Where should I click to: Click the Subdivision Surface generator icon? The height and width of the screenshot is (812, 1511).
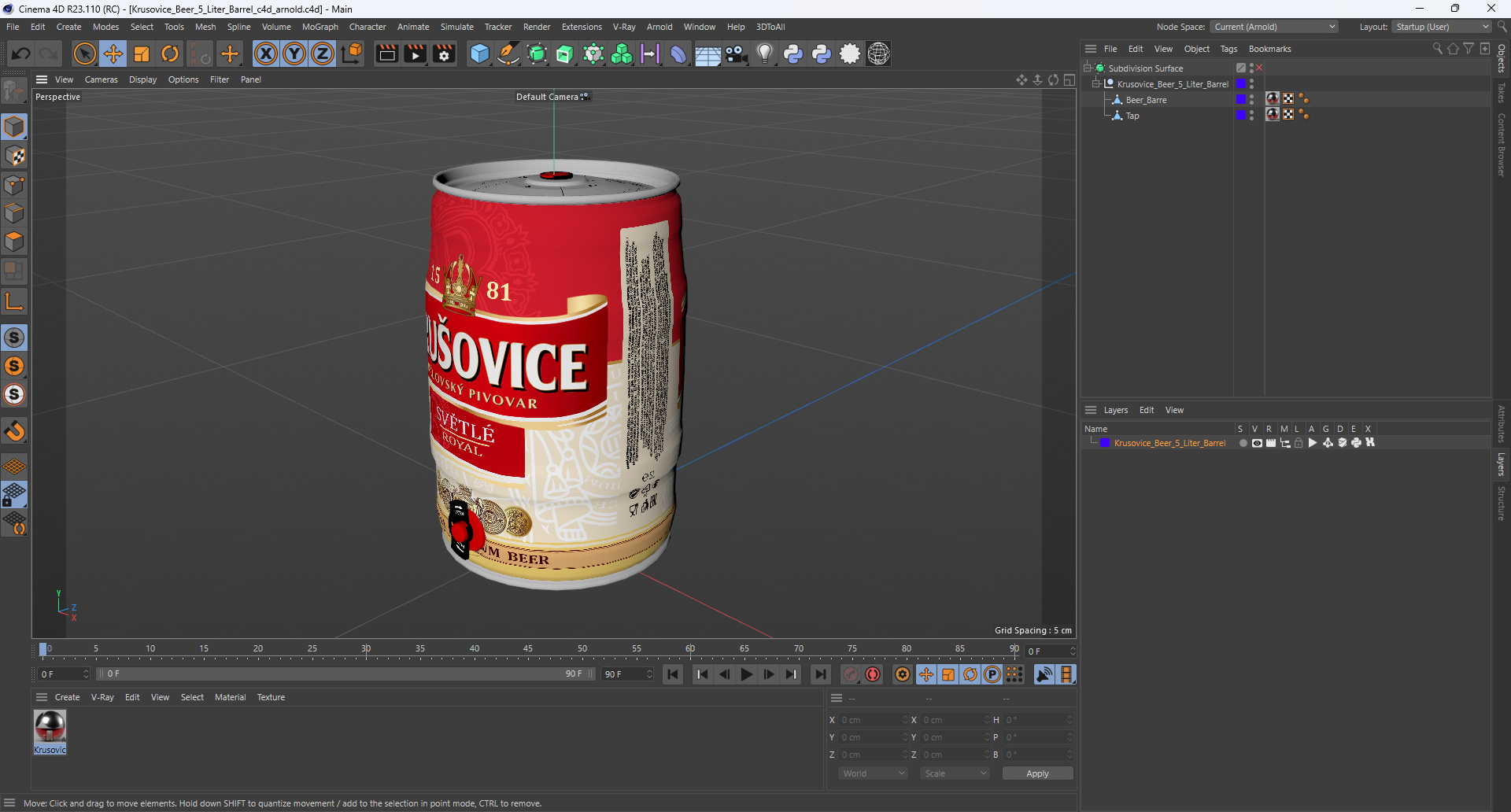537,54
